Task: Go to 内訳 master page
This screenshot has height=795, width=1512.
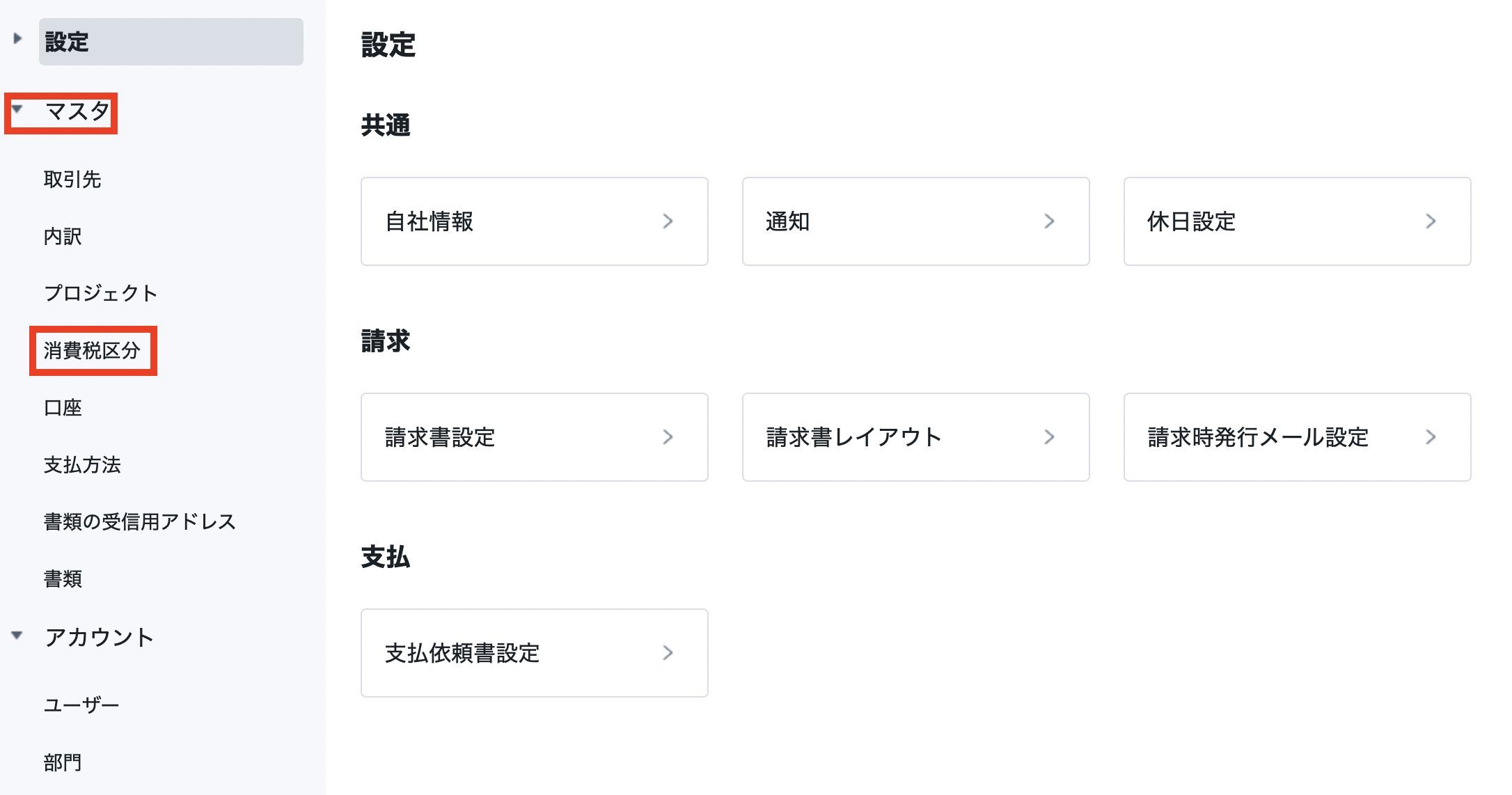Action: pyautogui.click(x=63, y=237)
